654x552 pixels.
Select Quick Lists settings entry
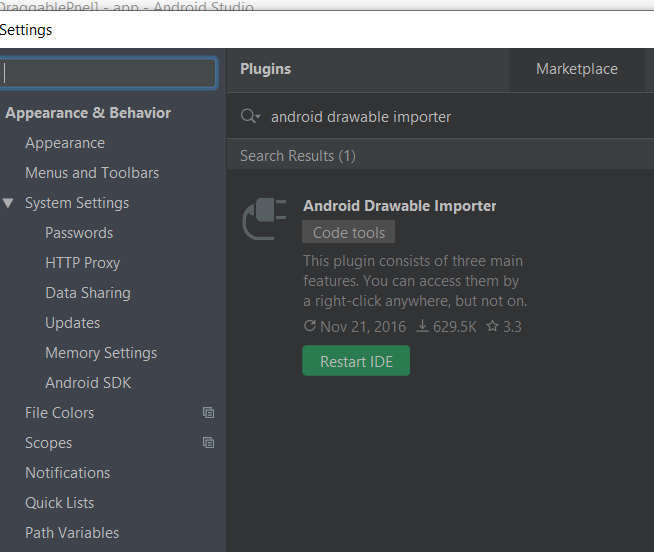point(60,504)
